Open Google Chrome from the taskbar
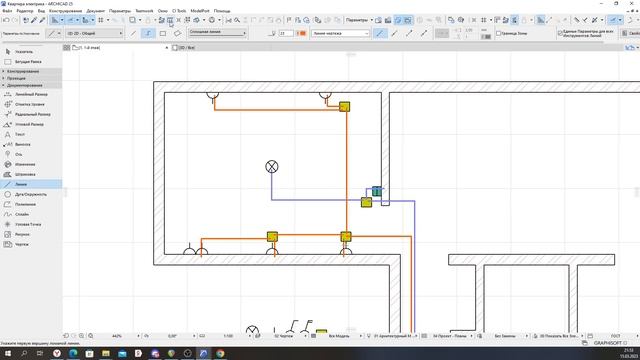 220,353
